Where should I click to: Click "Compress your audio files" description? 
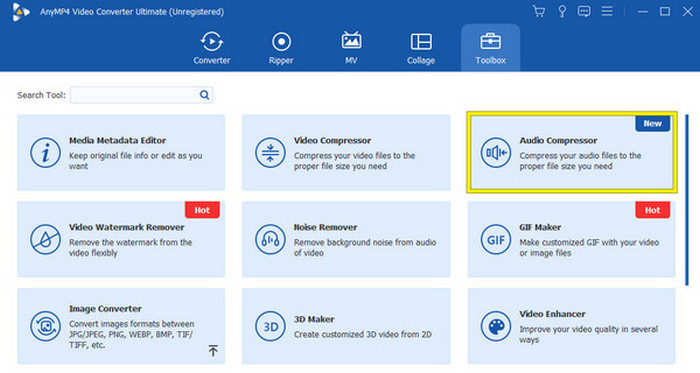(580, 161)
